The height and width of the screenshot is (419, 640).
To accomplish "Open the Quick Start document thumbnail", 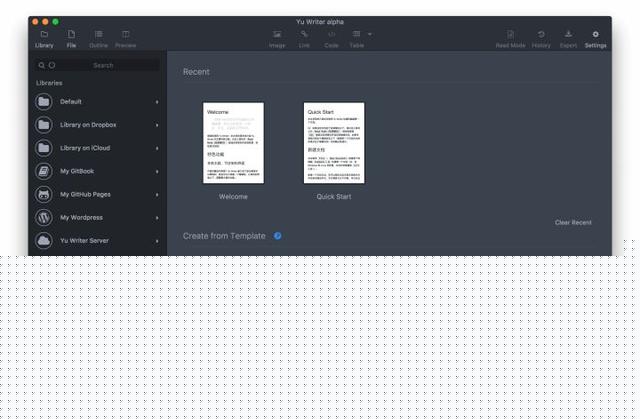I will pos(334,143).
